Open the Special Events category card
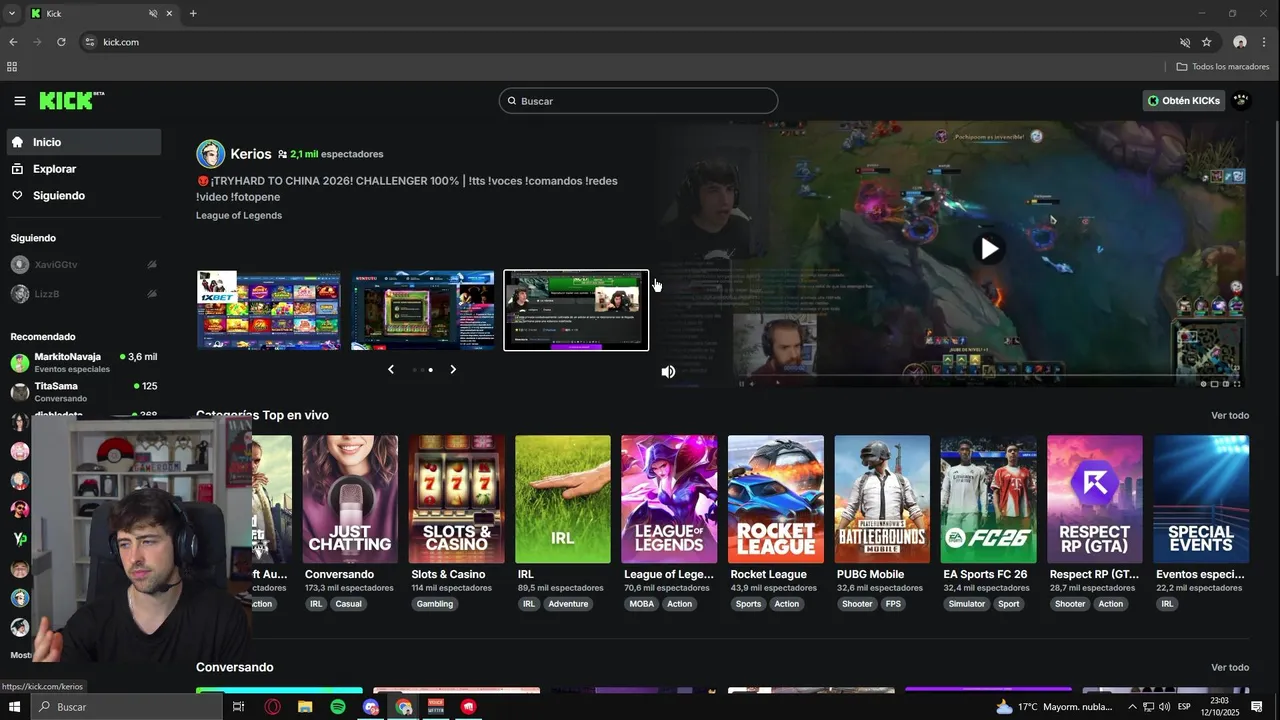 [1201, 499]
